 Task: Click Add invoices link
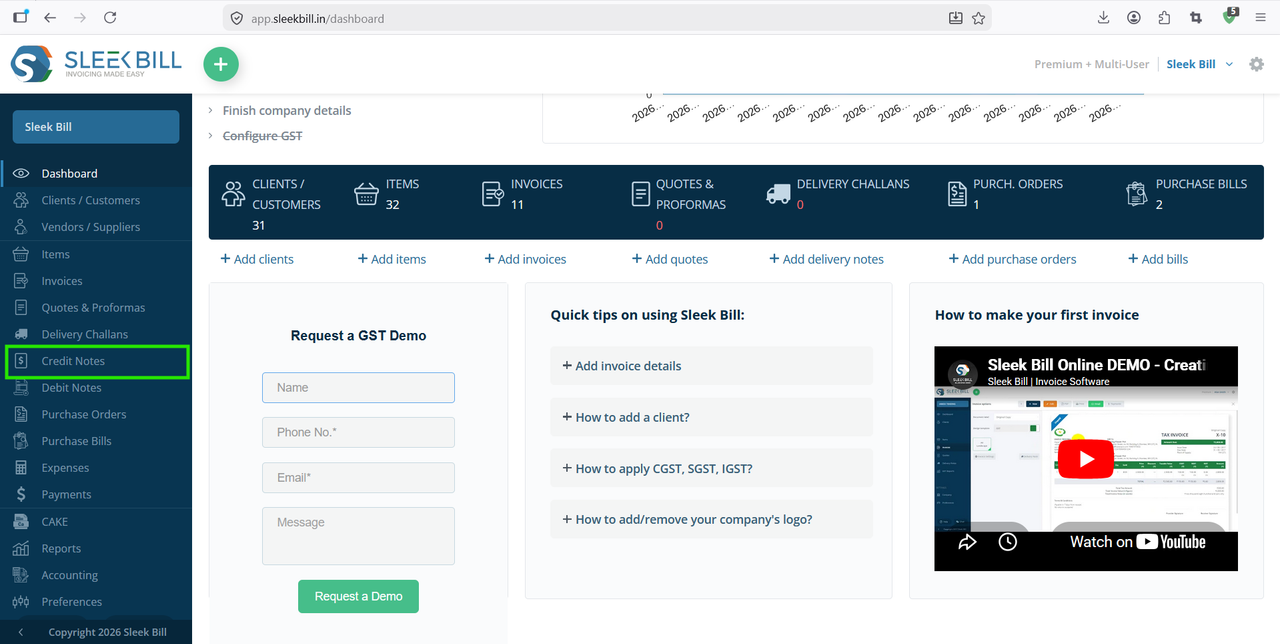525,259
